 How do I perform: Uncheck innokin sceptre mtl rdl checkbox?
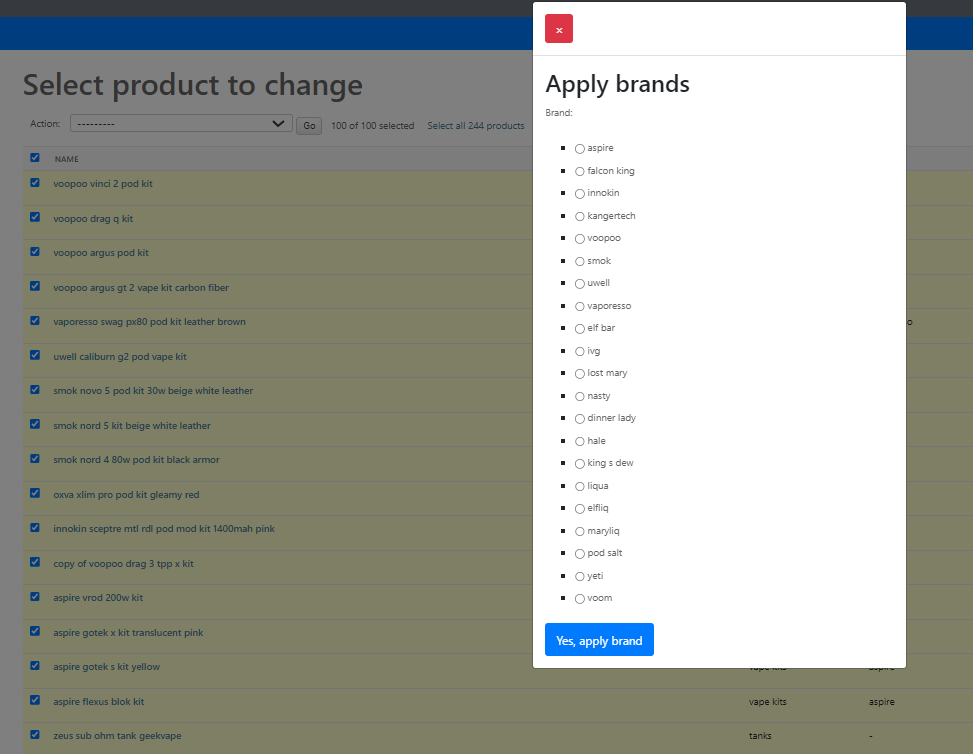tap(35, 527)
